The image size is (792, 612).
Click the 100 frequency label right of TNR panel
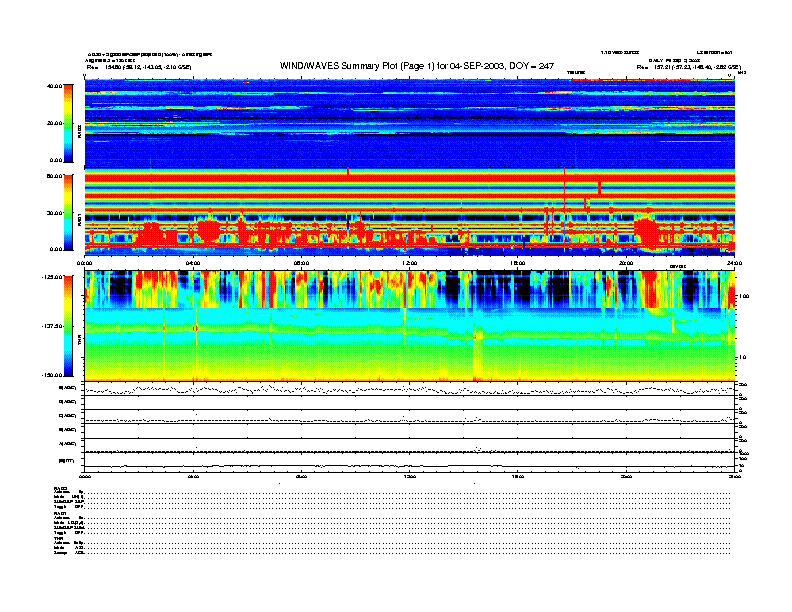[744, 296]
